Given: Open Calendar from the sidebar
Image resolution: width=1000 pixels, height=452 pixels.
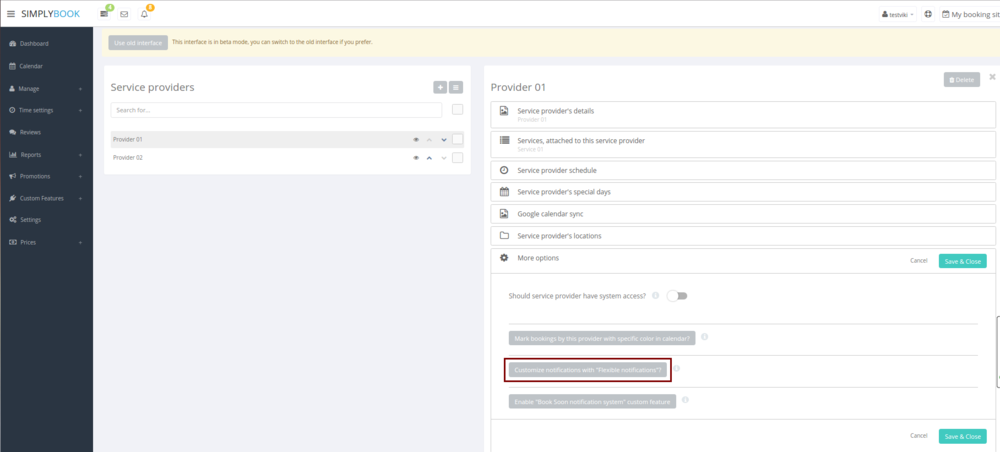Looking at the screenshot, I should coord(31,66).
